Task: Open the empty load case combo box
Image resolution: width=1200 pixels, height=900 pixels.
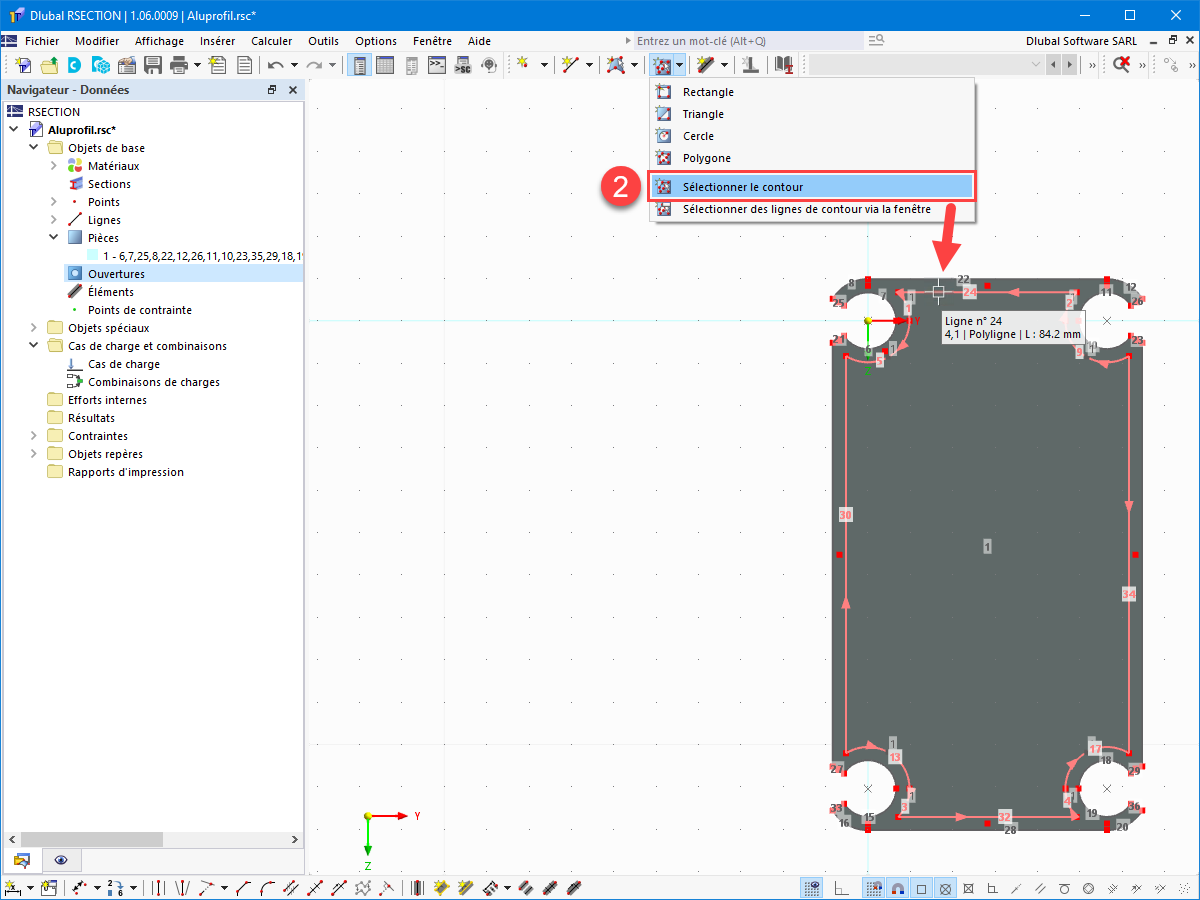Action: coord(926,65)
